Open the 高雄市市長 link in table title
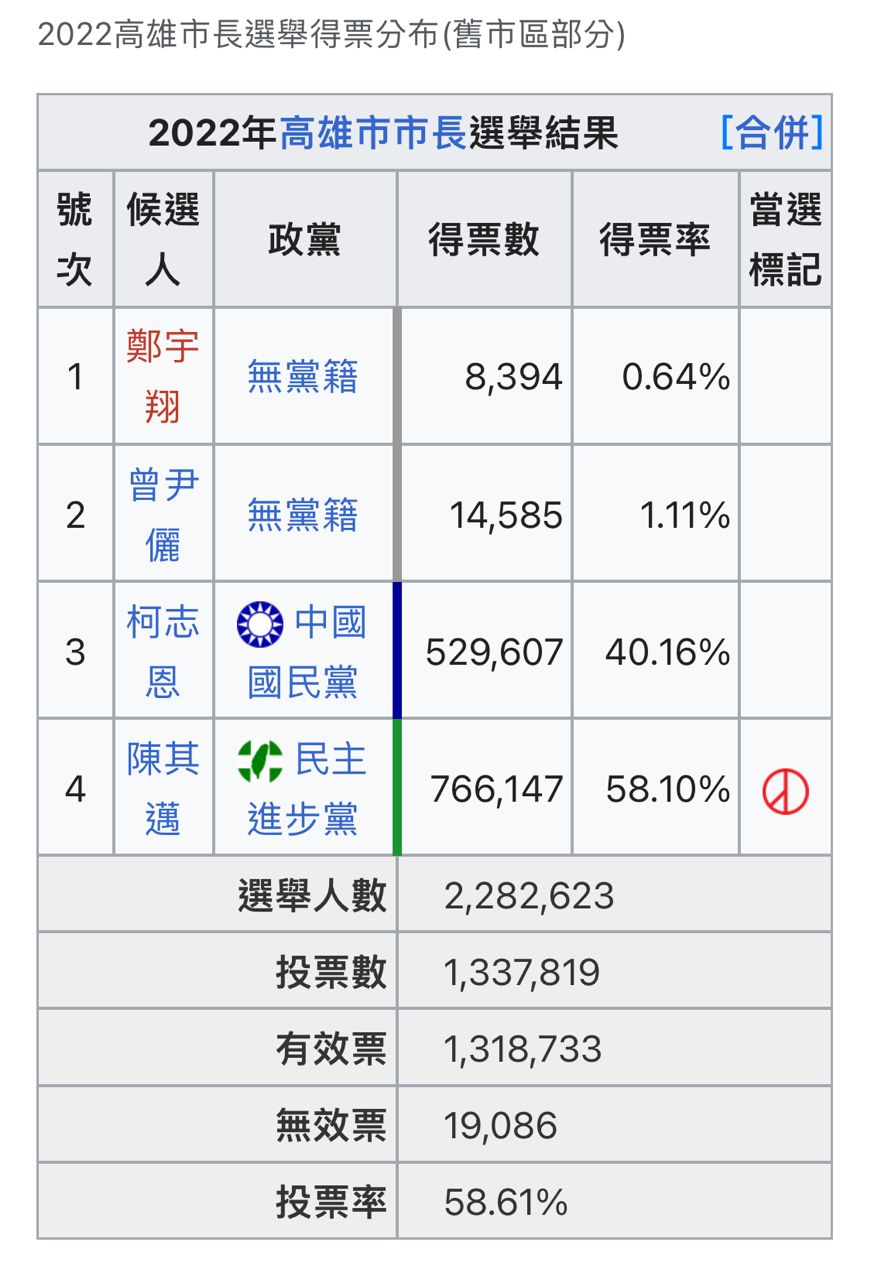This screenshot has width=871, height=1280. click(372, 133)
